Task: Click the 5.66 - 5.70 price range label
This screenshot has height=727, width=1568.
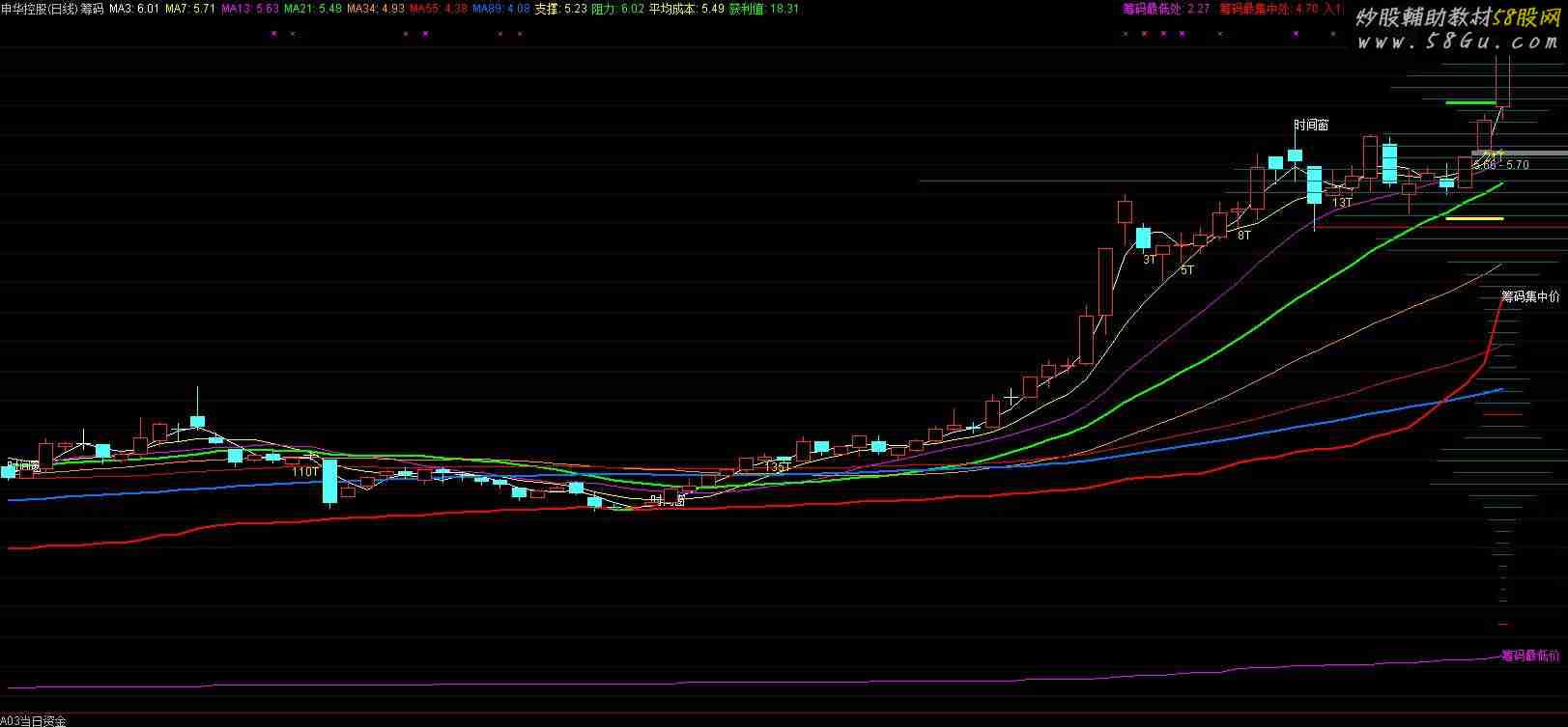Action: [1501, 165]
